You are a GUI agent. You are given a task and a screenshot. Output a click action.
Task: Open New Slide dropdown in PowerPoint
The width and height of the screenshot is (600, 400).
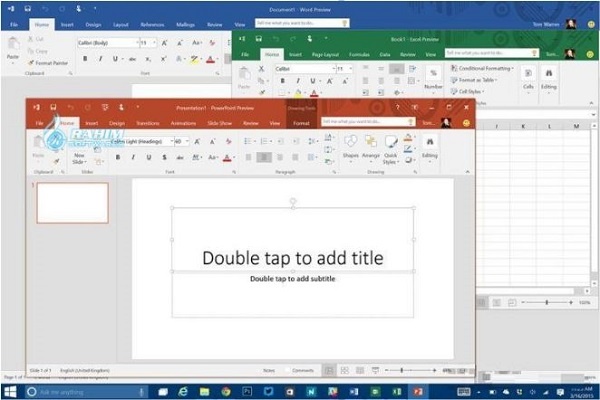click(x=79, y=159)
